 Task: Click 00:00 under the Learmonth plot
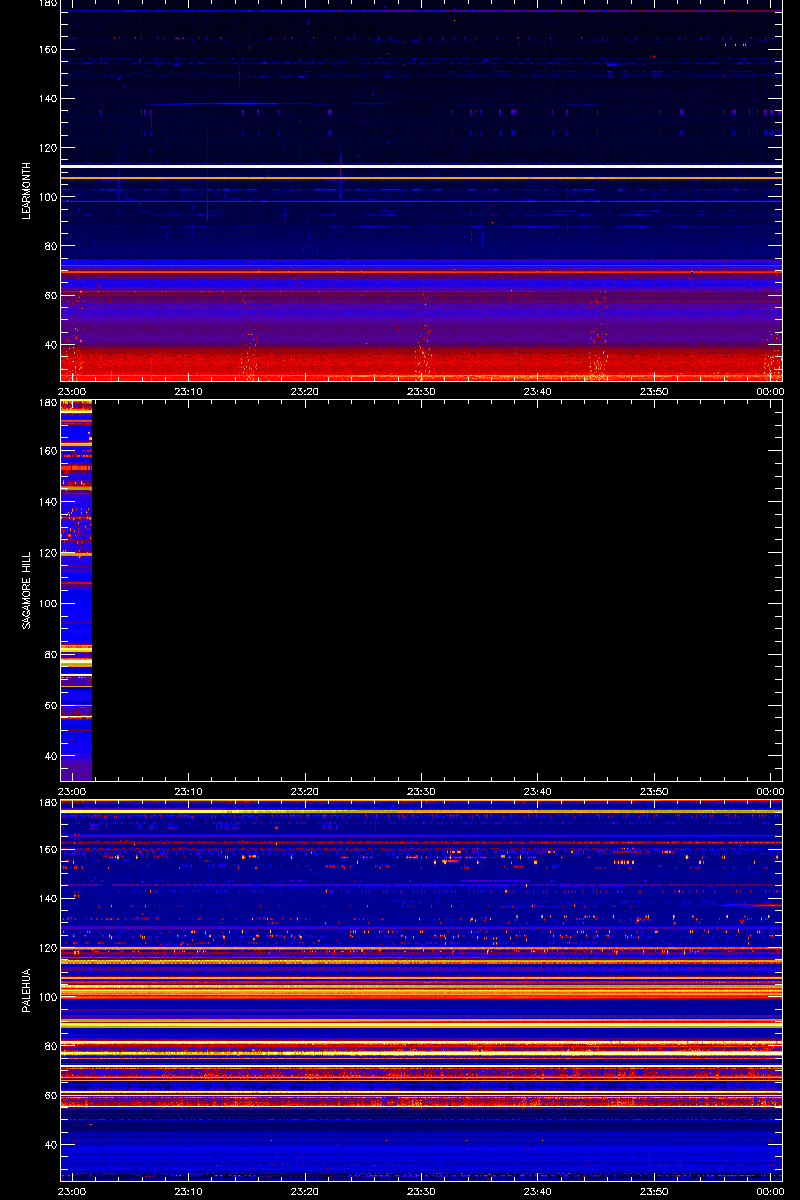pyautogui.click(x=770, y=391)
